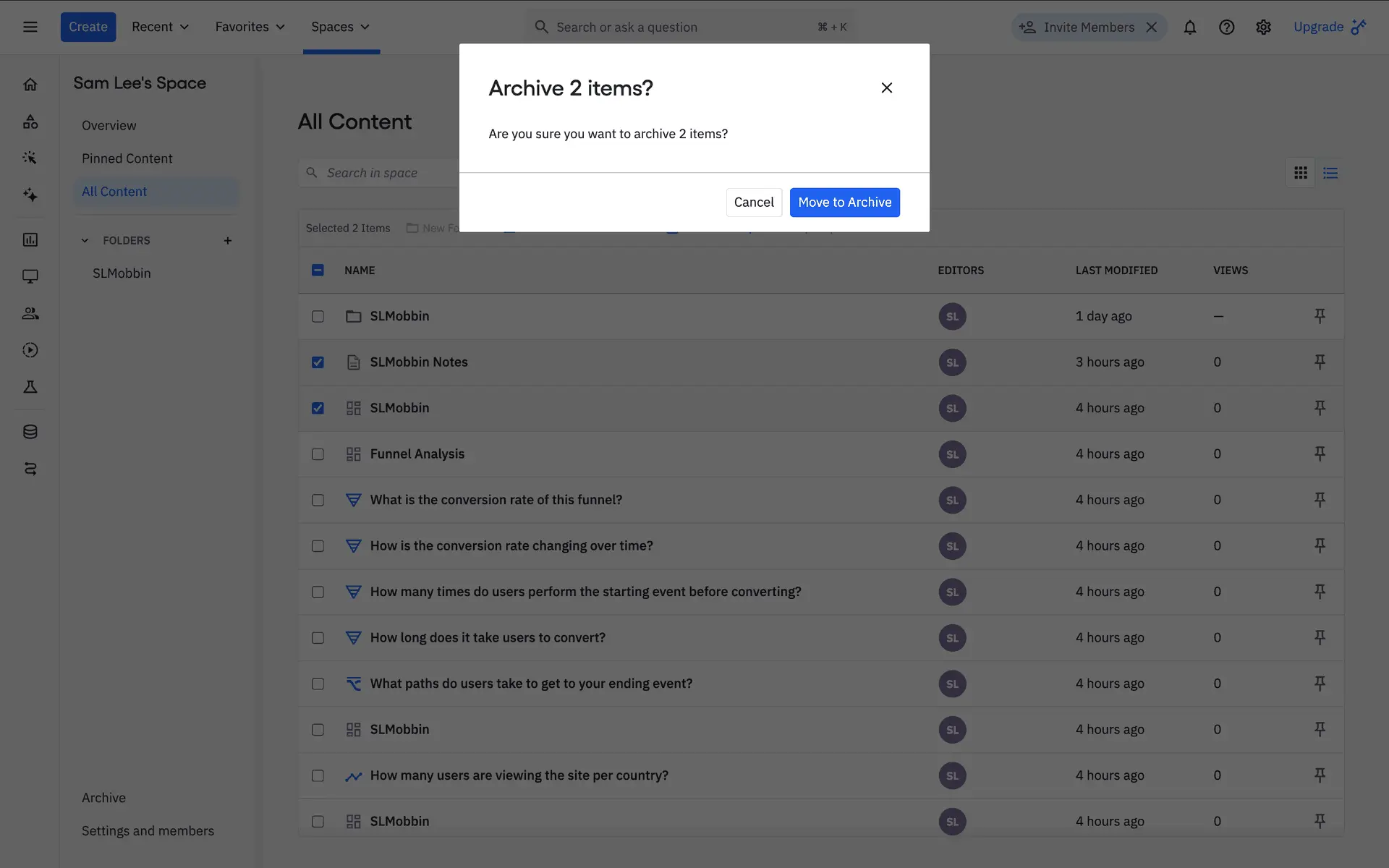
Task: Click the home icon in left sidebar
Action: 30,85
